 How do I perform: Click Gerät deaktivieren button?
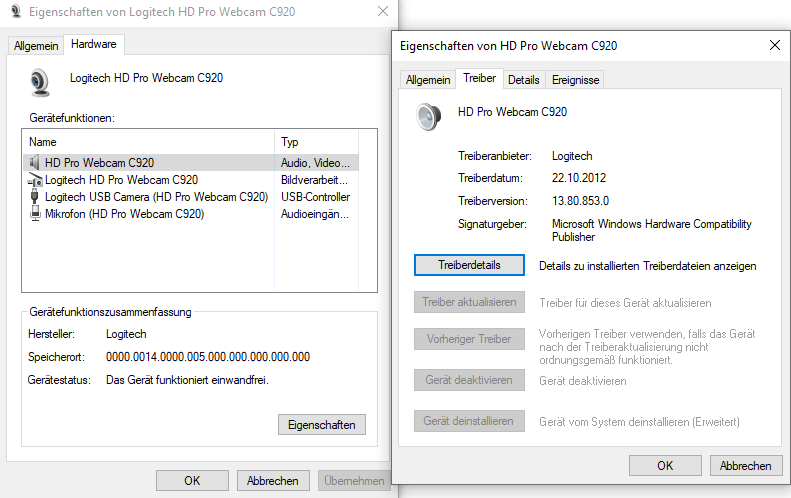(469, 380)
